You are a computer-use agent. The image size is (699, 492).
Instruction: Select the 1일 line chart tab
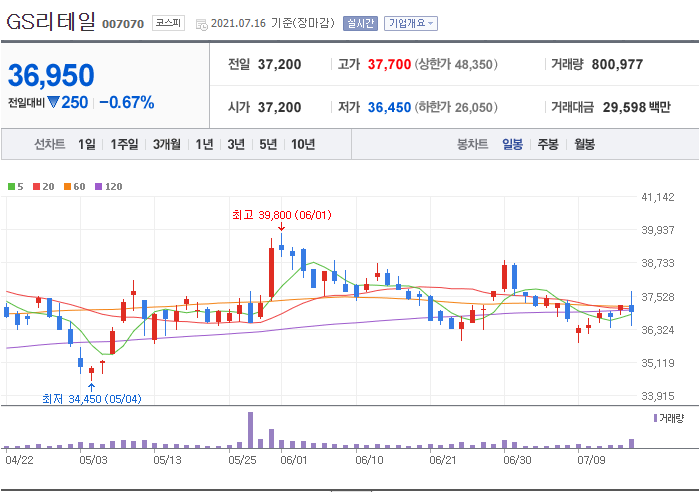(x=86, y=144)
